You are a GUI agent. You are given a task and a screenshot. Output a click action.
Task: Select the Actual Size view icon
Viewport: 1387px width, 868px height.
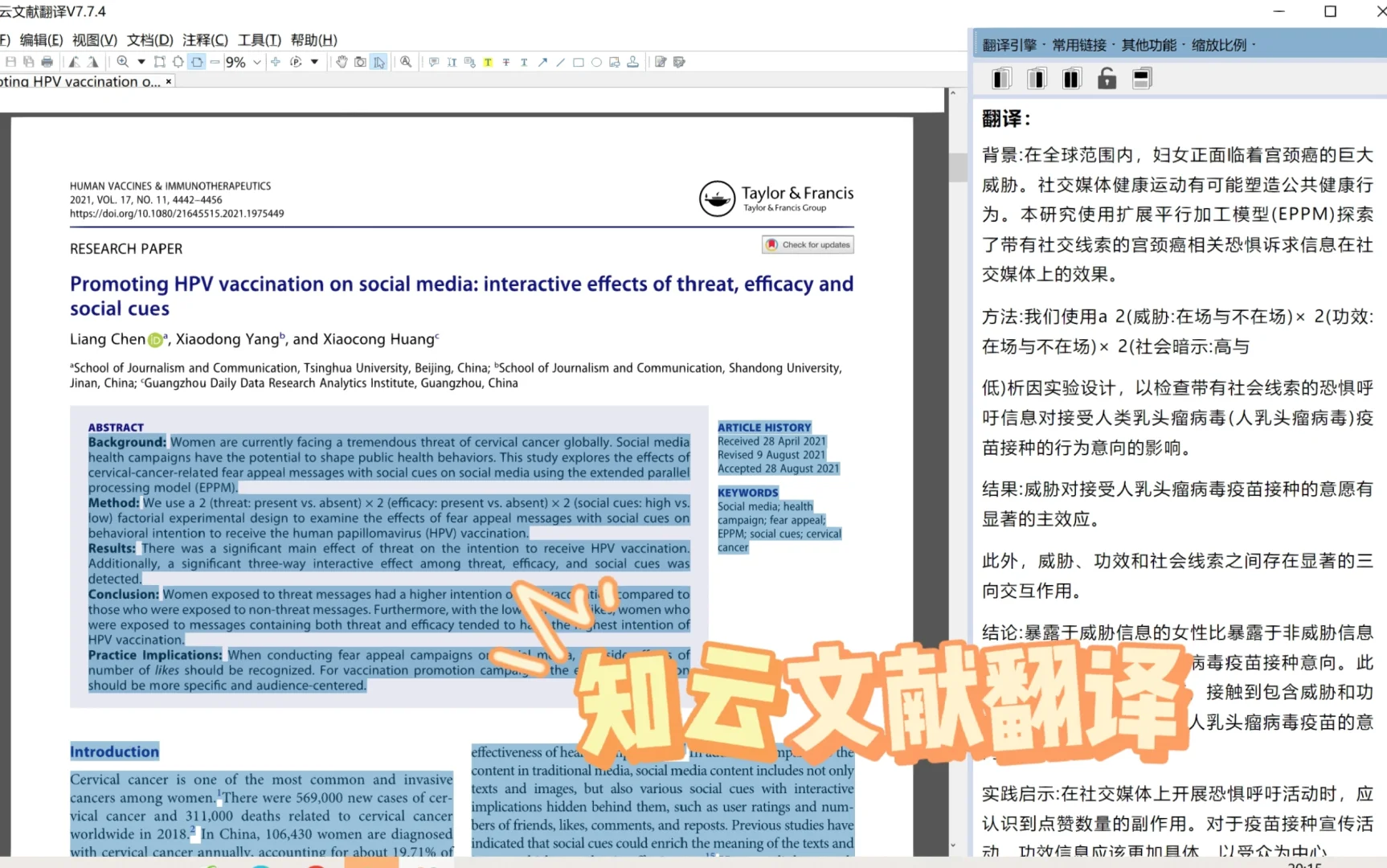click(x=160, y=62)
